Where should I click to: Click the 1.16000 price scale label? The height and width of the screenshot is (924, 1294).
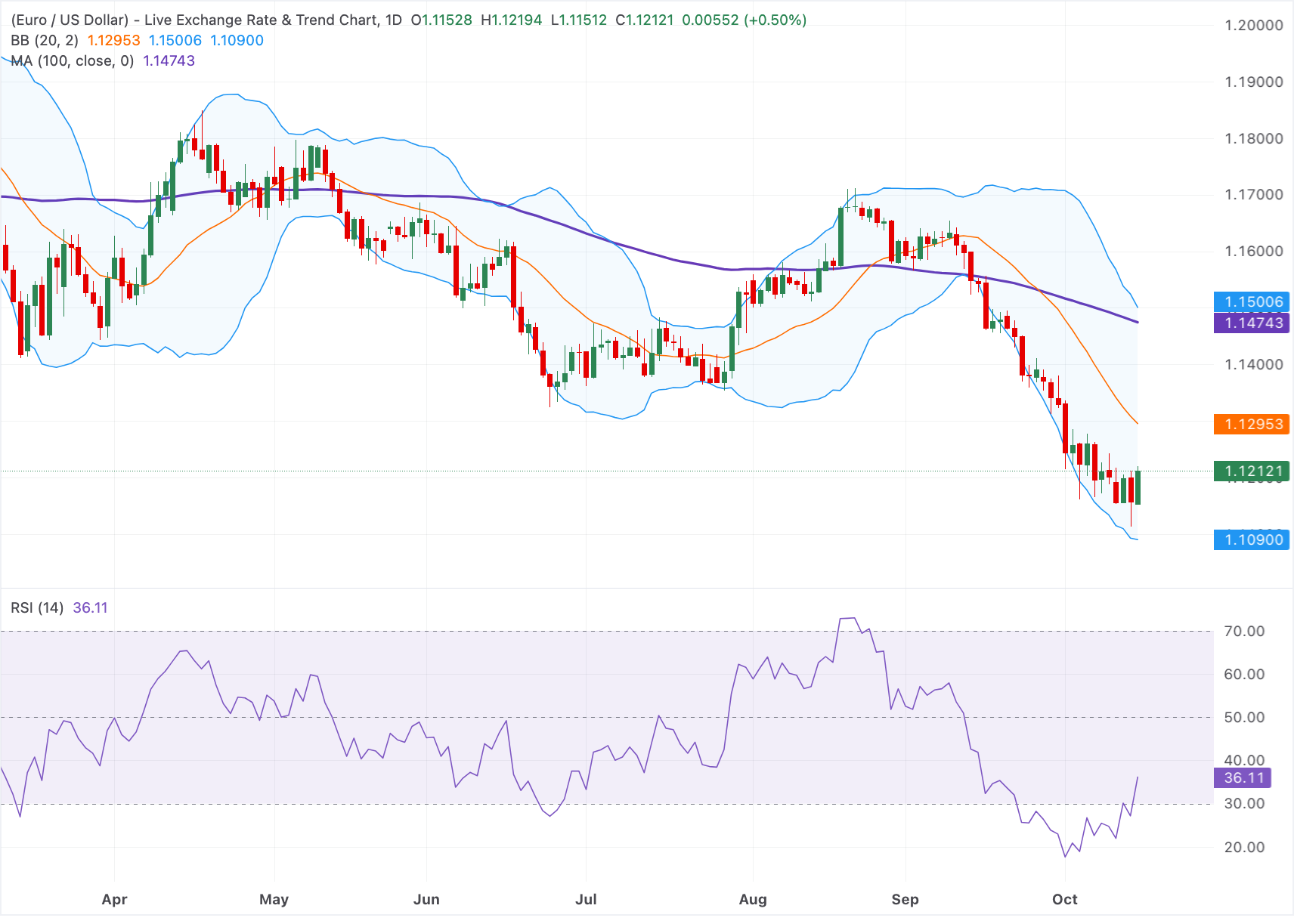[x=1254, y=251]
